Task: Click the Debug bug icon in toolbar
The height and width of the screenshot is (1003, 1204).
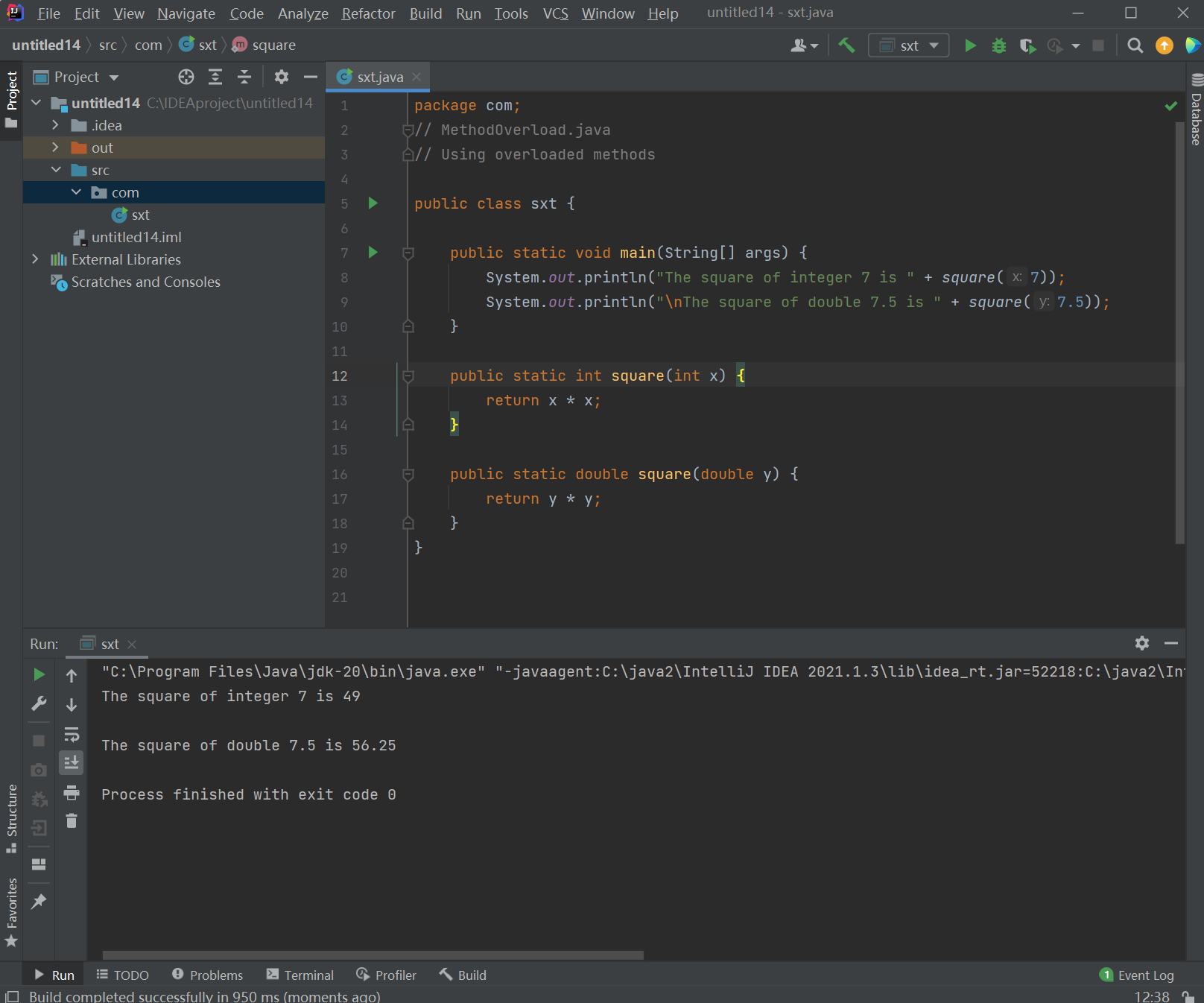Action: [998, 45]
